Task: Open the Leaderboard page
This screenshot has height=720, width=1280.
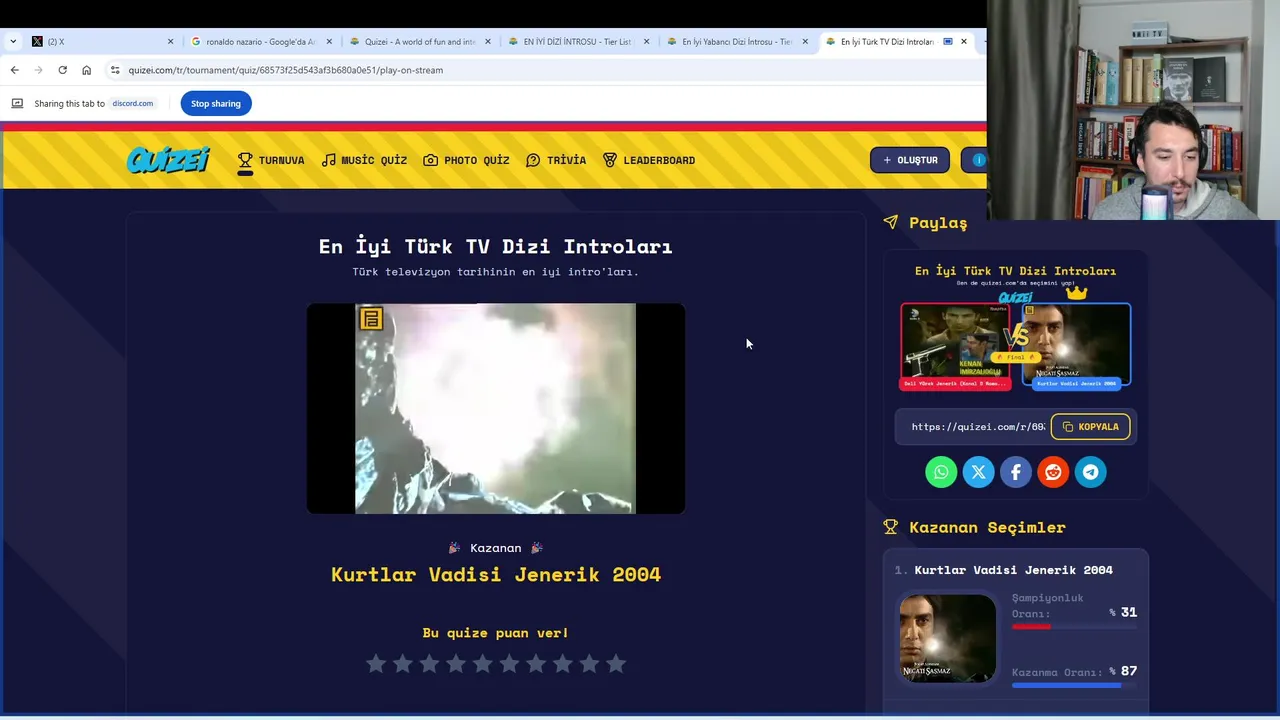Action: coord(649,160)
